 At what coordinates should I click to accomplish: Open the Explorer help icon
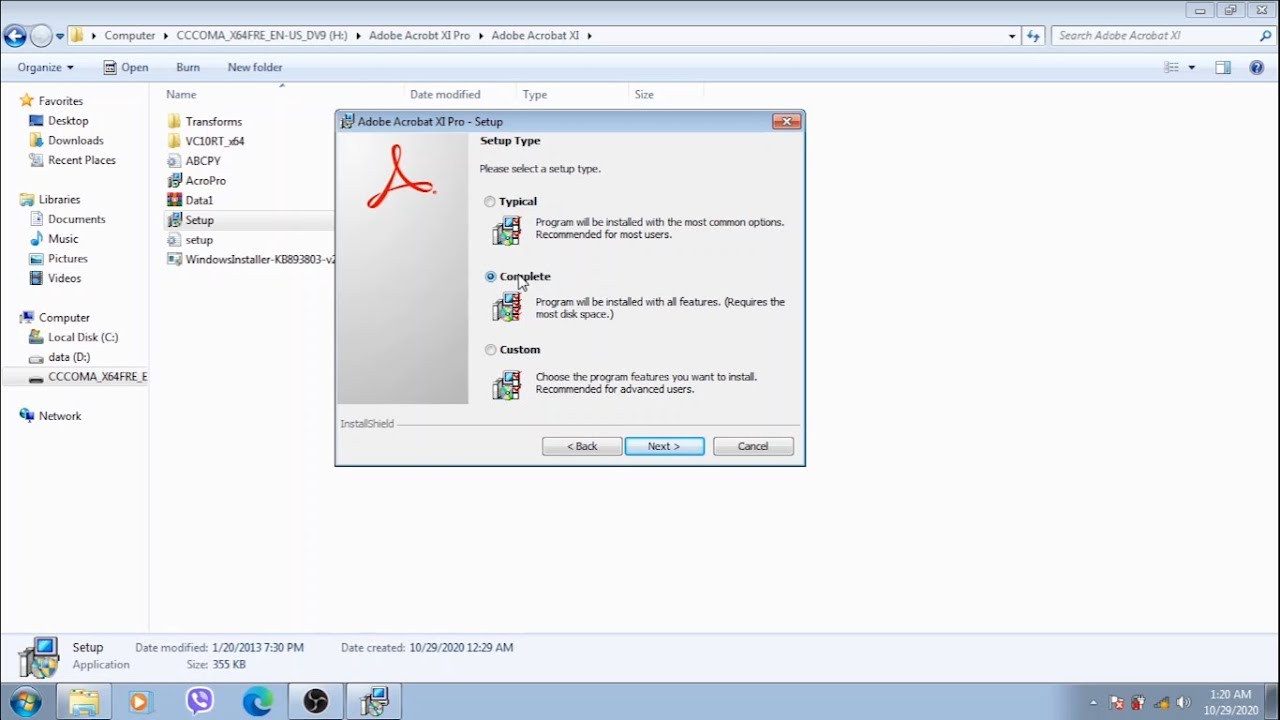point(1257,67)
